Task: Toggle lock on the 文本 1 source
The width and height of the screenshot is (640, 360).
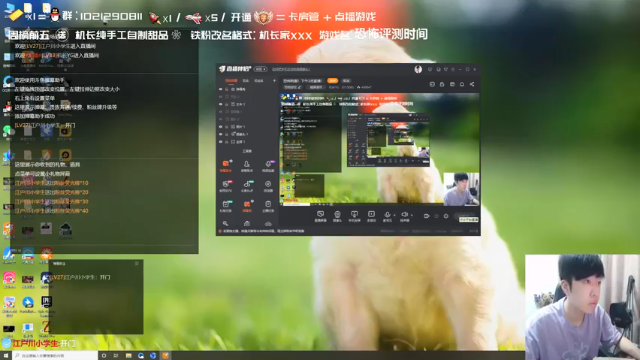Action: pos(227,104)
